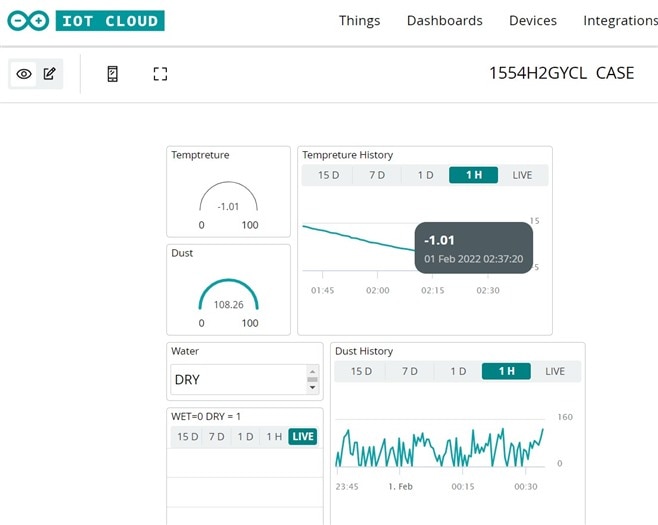
Task: Click the Dust gauge showing 108.26
Action: [228, 297]
